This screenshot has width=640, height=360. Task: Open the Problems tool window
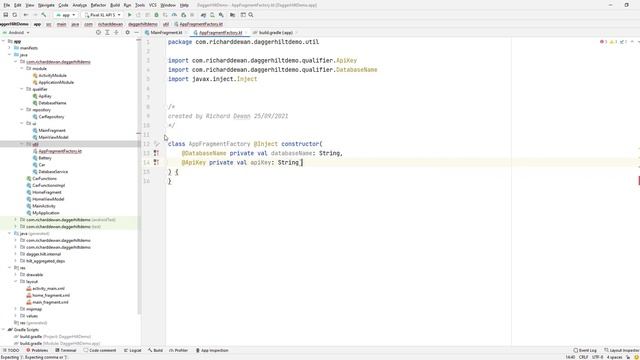tap(38, 350)
